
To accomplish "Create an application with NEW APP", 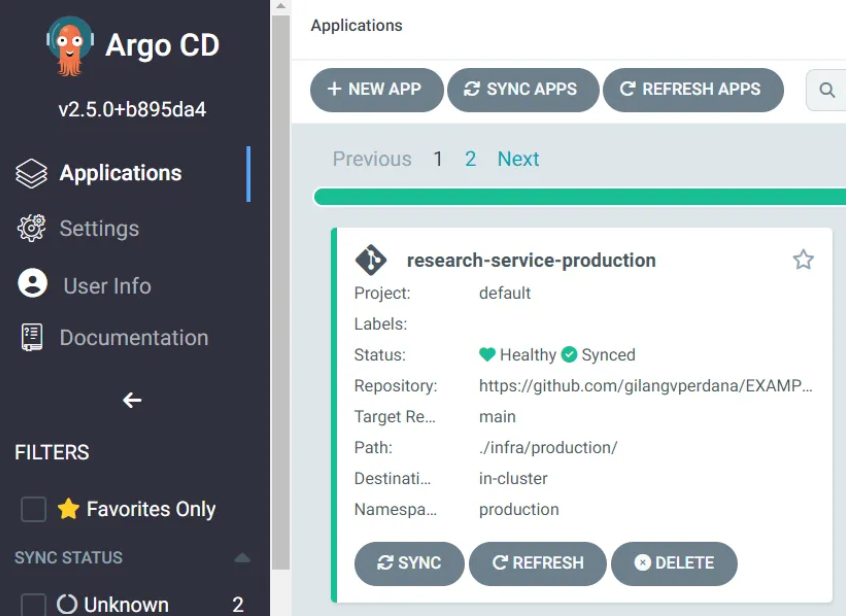I will 377,90.
